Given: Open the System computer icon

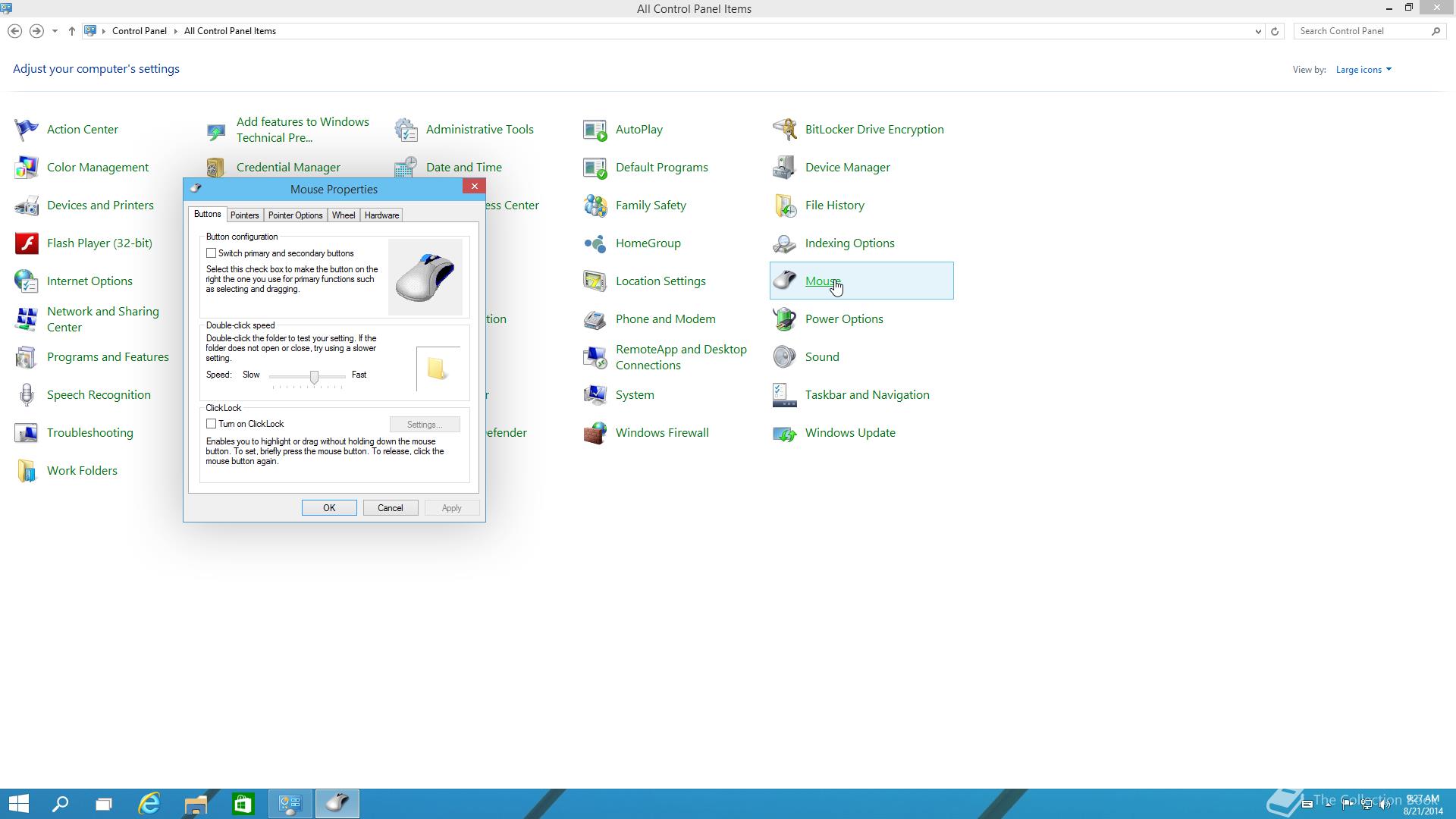Looking at the screenshot, I should (595, 395).
